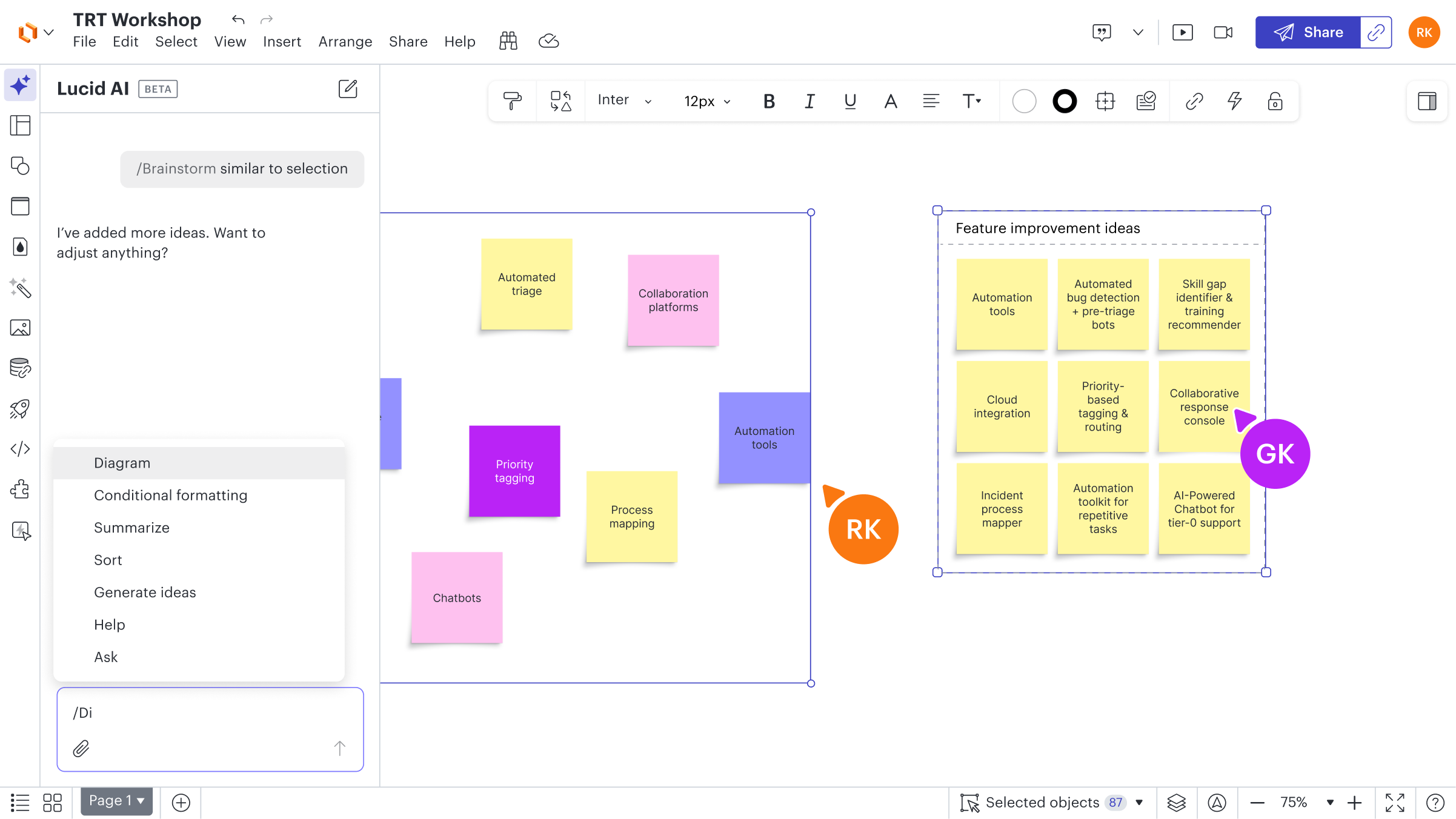Click the insert link toolbar icon
1456x819 pixels.
[1194, 101]
